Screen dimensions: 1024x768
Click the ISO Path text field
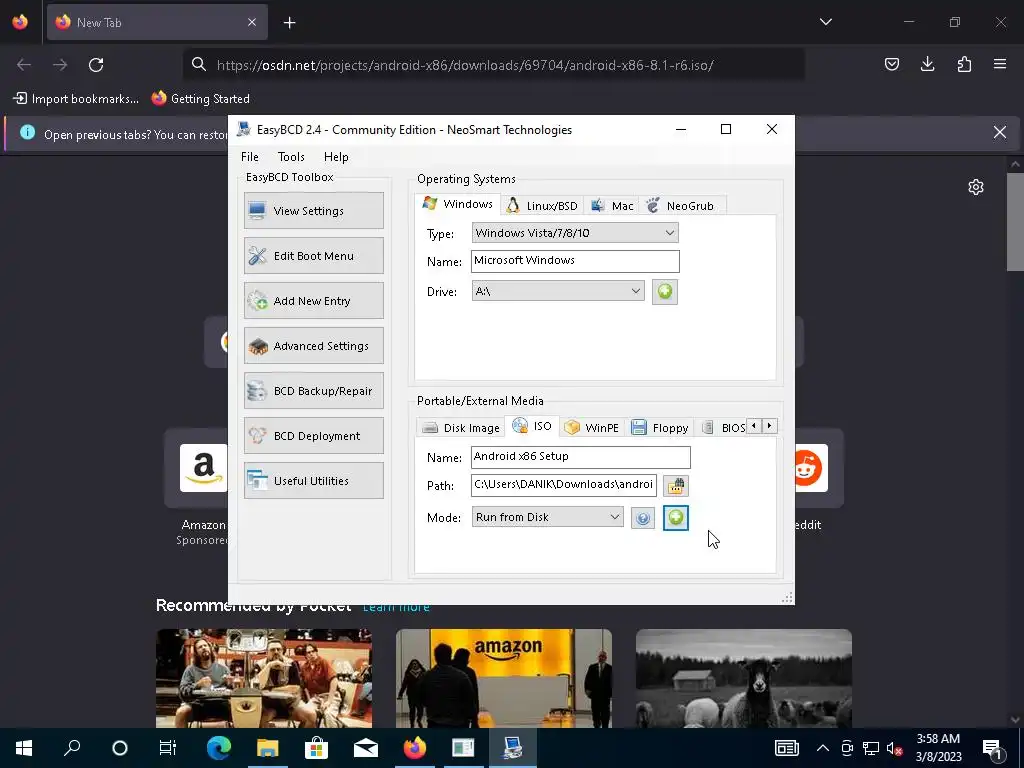coord(563,485)
